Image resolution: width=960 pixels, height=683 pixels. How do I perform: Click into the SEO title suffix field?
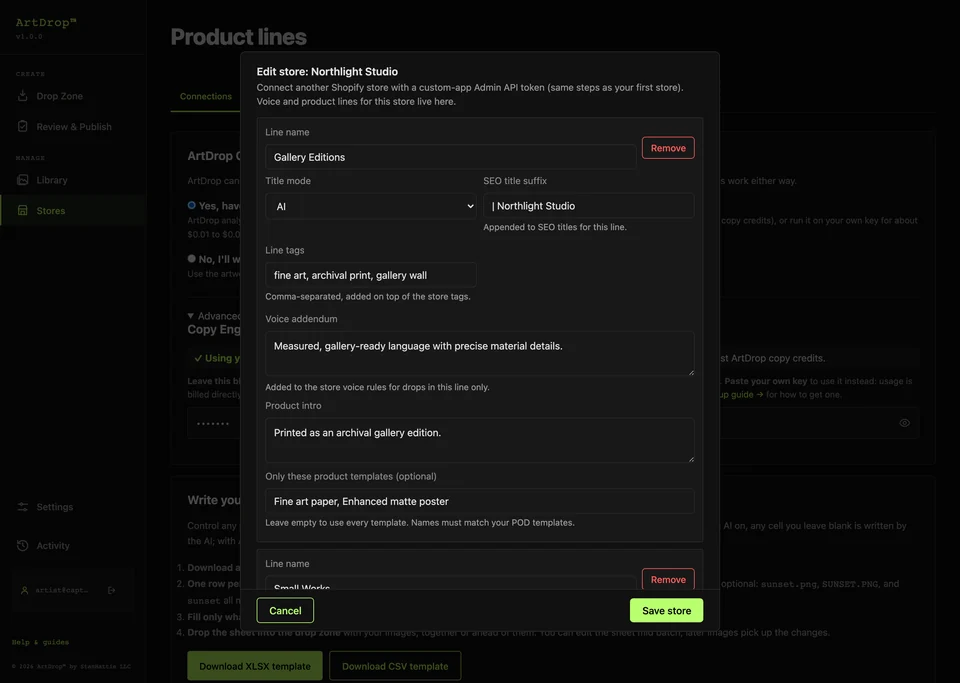[588, 206]
